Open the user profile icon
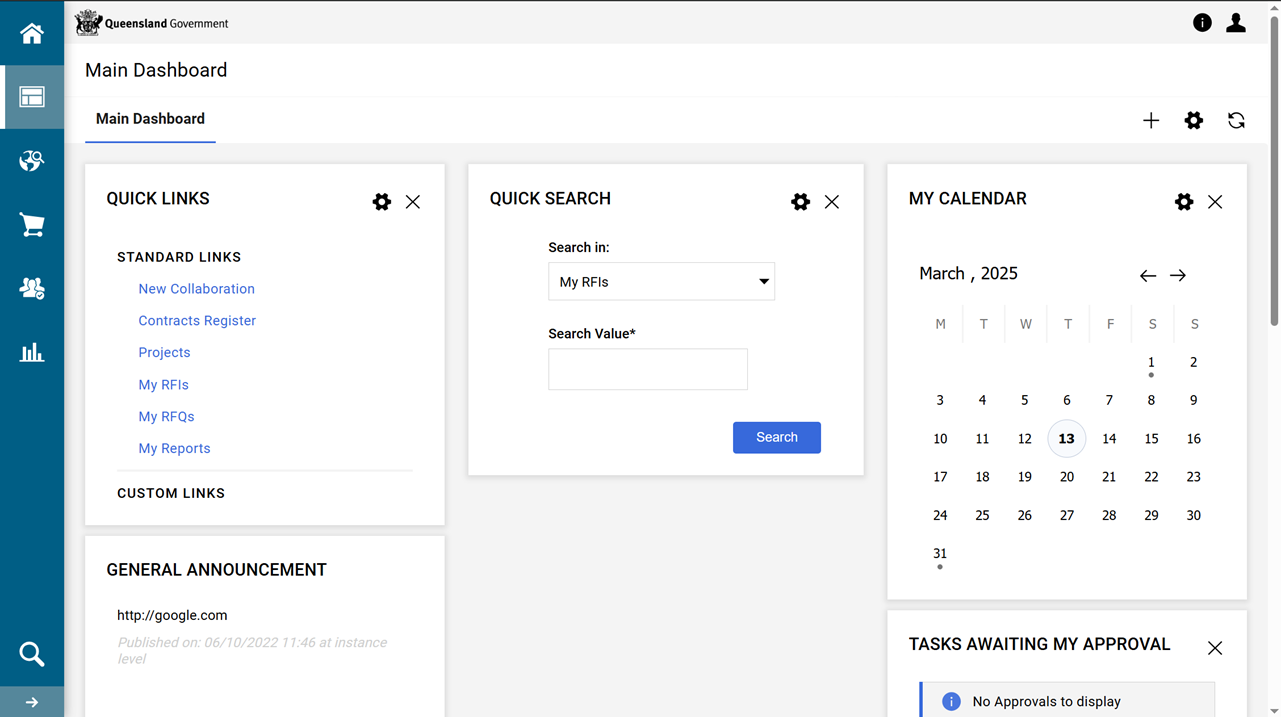The image size is (1281, 717). 1236,23
